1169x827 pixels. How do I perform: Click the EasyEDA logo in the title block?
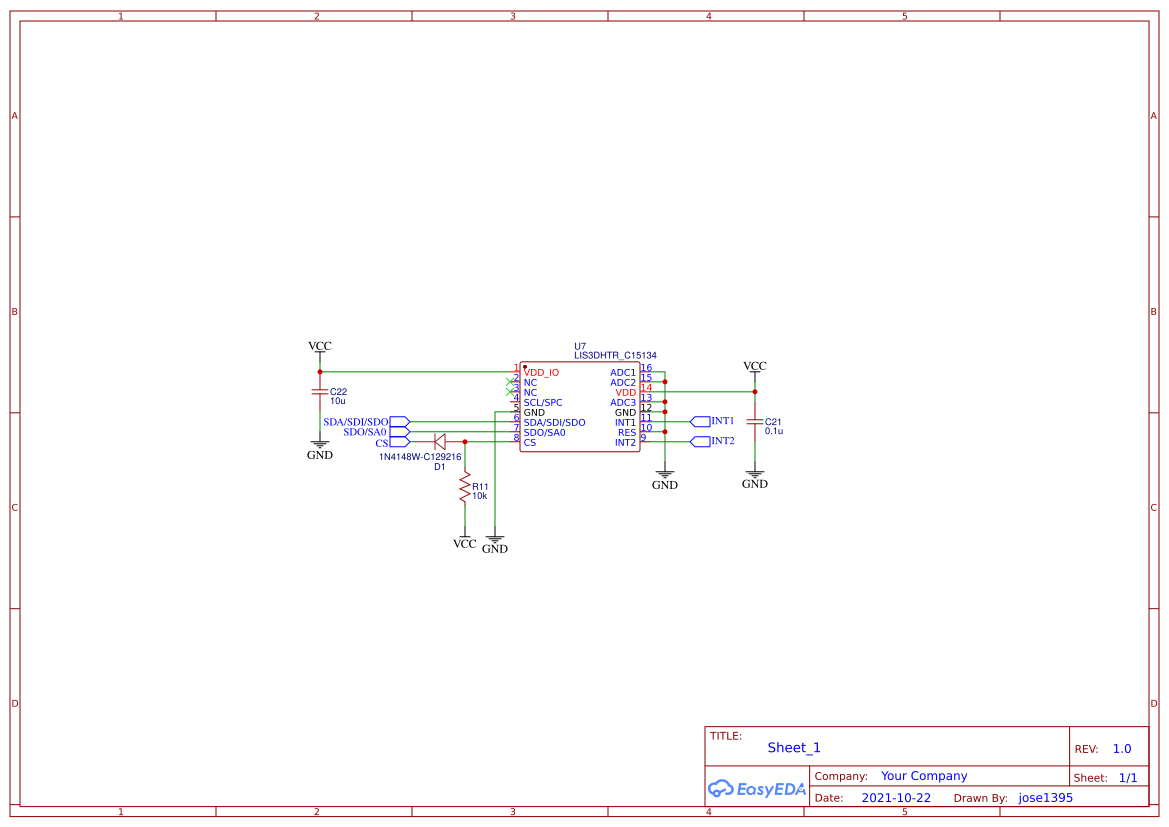point(757,788)
